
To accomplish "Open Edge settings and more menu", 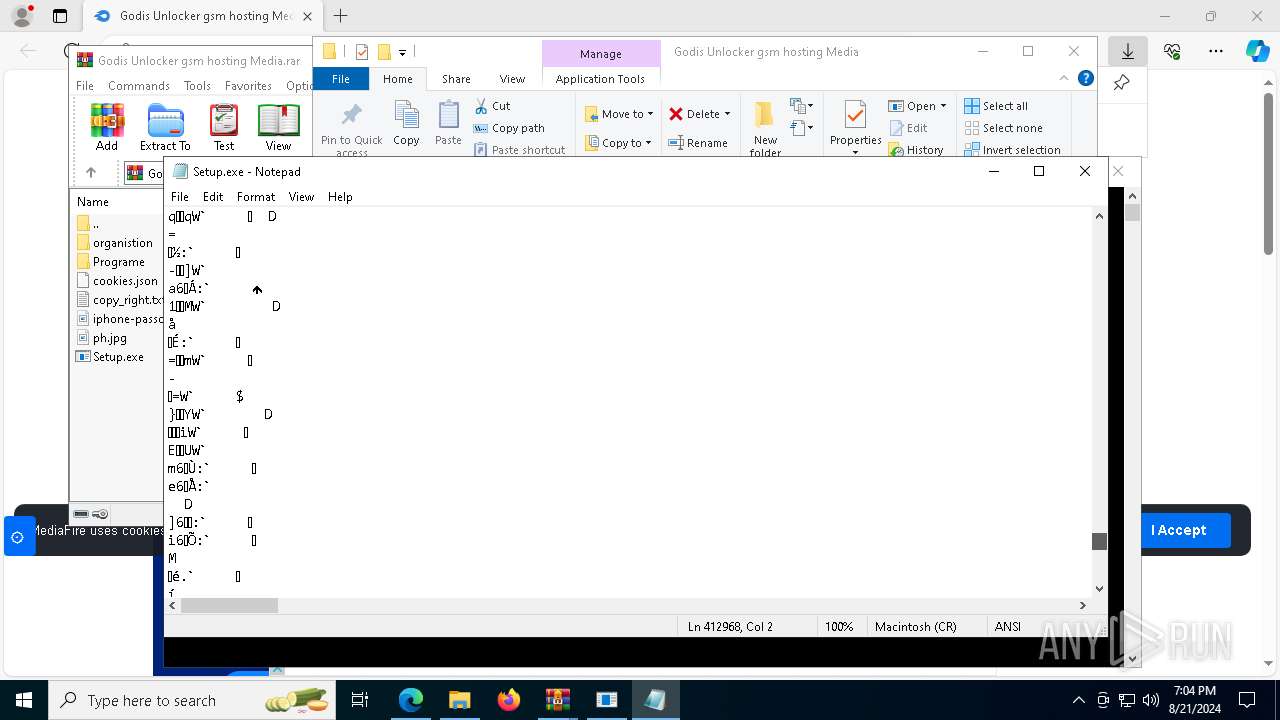I will point(1216,51).
